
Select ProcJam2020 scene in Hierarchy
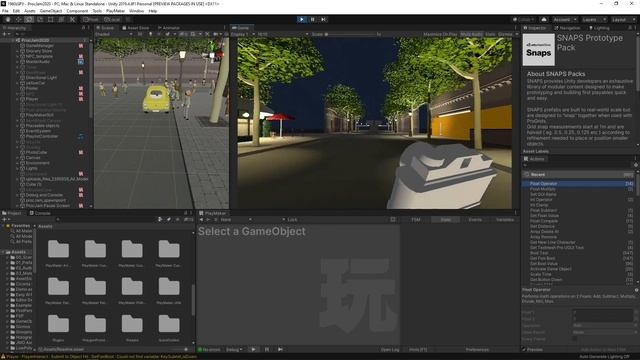point(35,40)
